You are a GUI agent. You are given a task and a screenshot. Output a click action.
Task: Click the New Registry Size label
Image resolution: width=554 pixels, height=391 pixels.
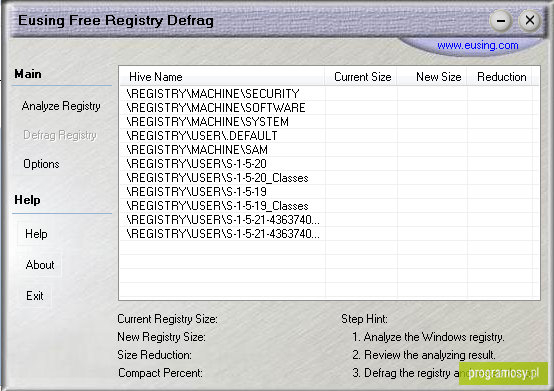coord(161,337)
